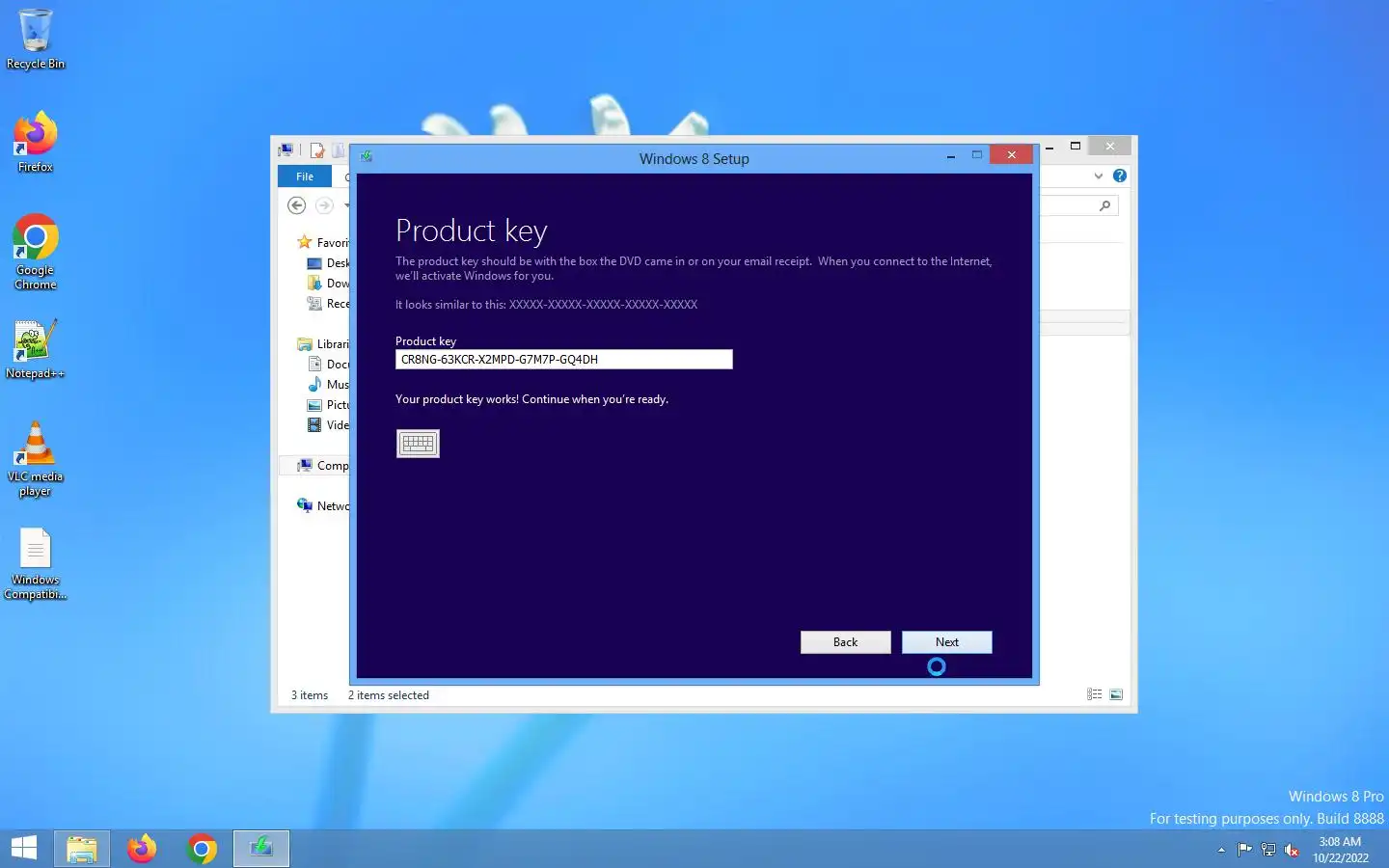The width and height of the screenshot is (1389, 868).
Task: Open Pictures library in navigation pane
Action: 328,405
